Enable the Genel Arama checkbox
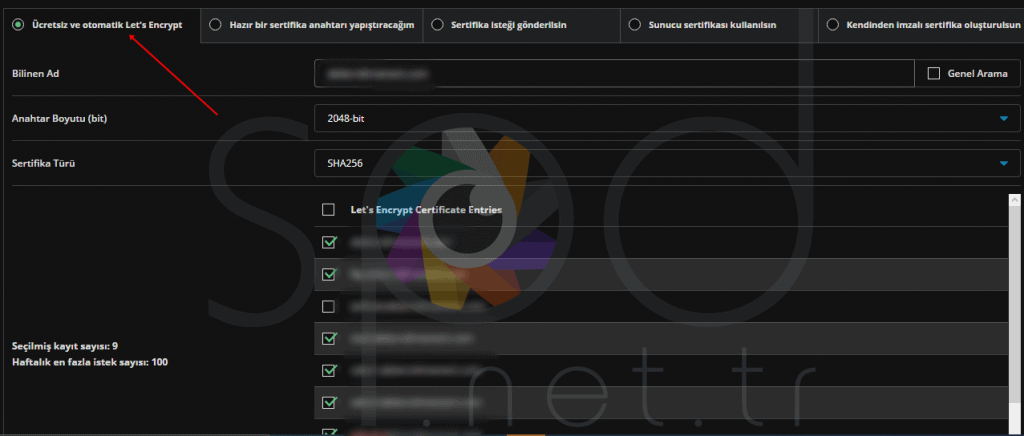This screenshot has width=1024, height=436. [x=934, y=74]
